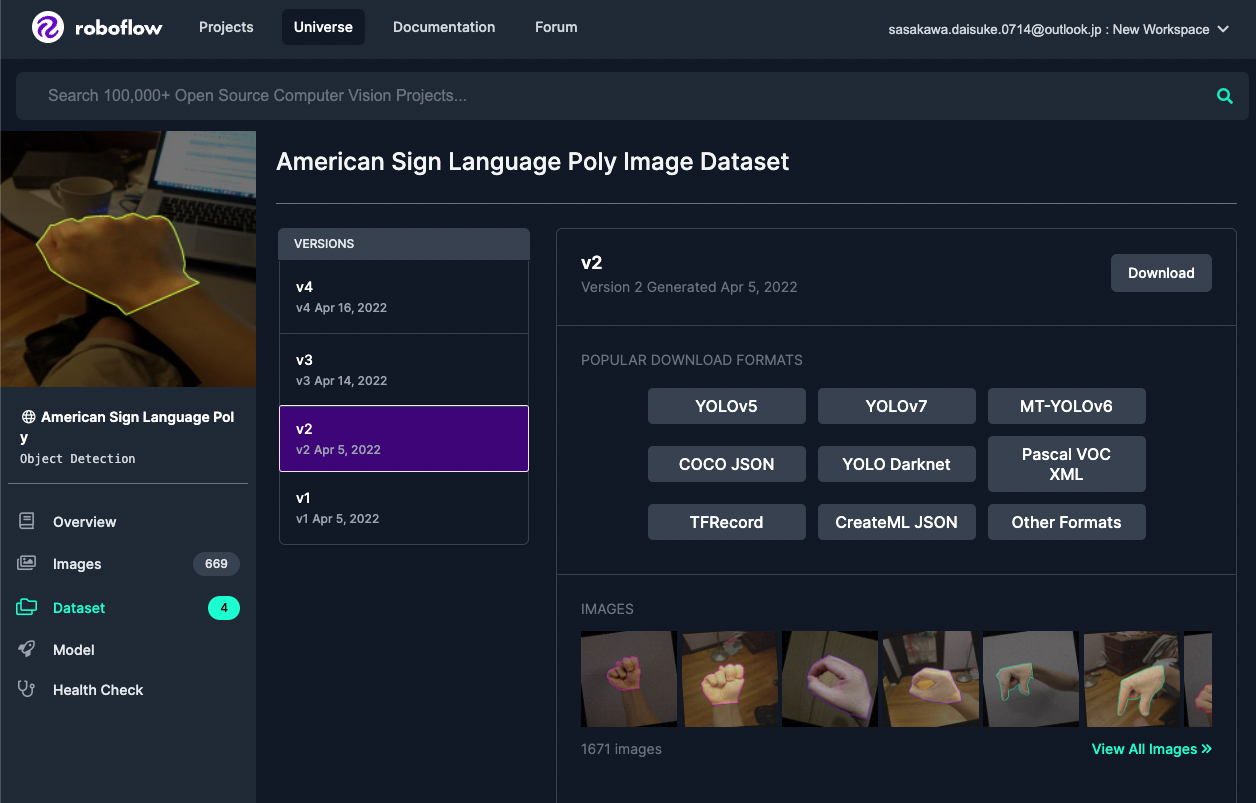Go to the Forum
The height and width of the screenshot is (803, 1256).
click(556, 27)
